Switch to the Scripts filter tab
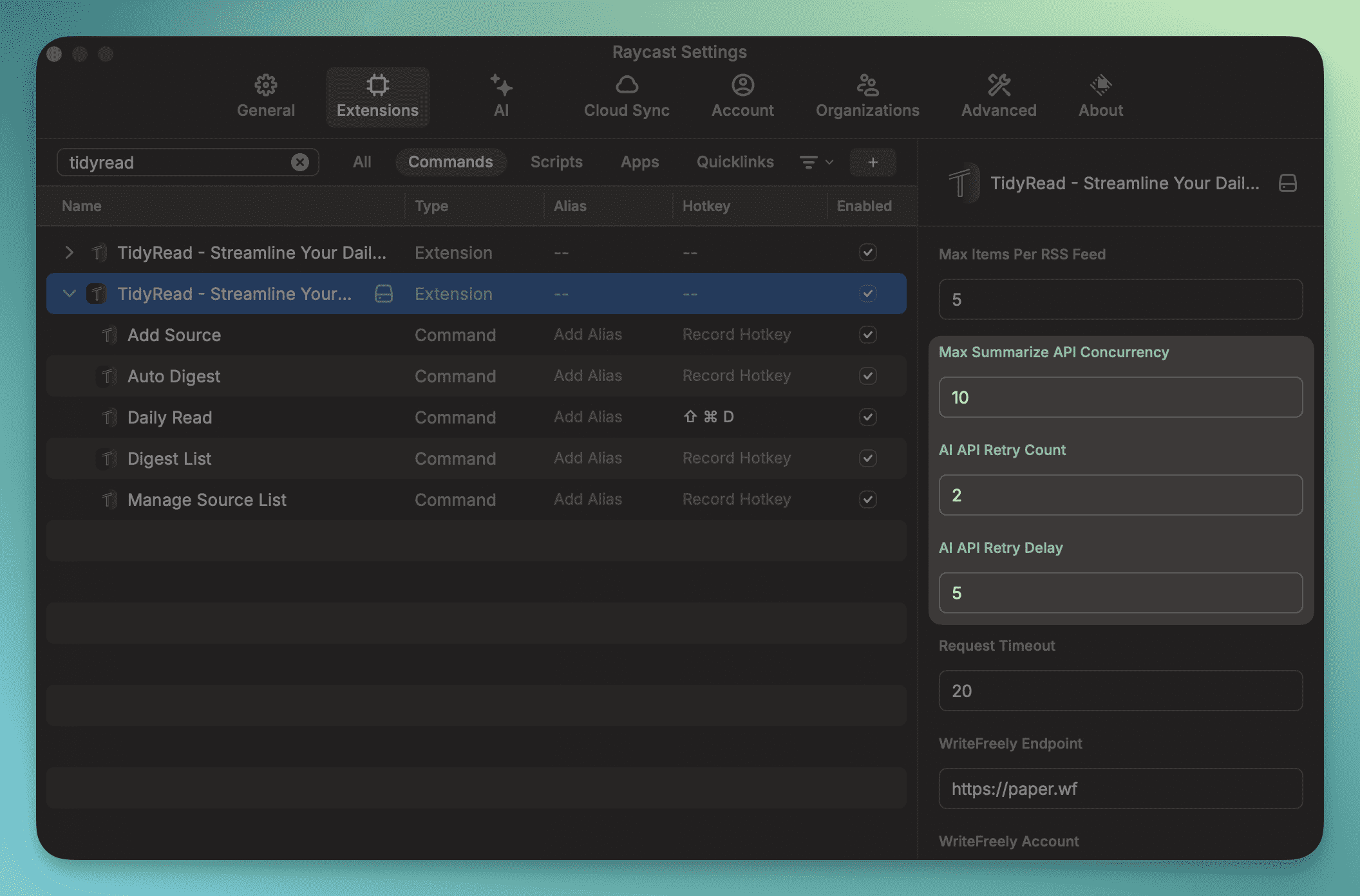The height and width of the screenshot is (896, 1360). click(556, 162)
